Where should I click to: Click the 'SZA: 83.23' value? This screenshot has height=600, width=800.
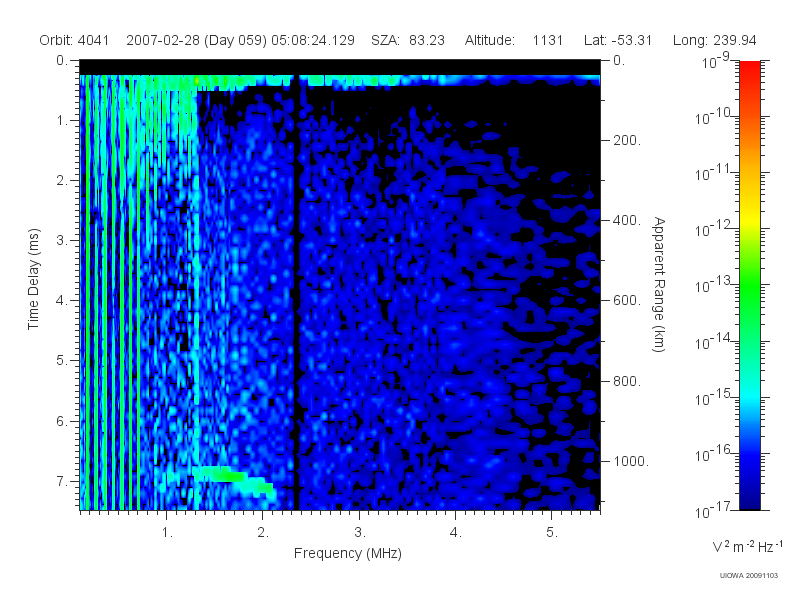408,40
